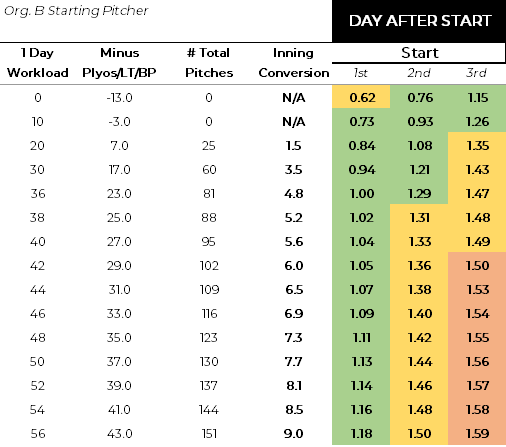This screenshot has height=447, width=506.
Task: Select inning conversion value 9.0
Action: 294,434
